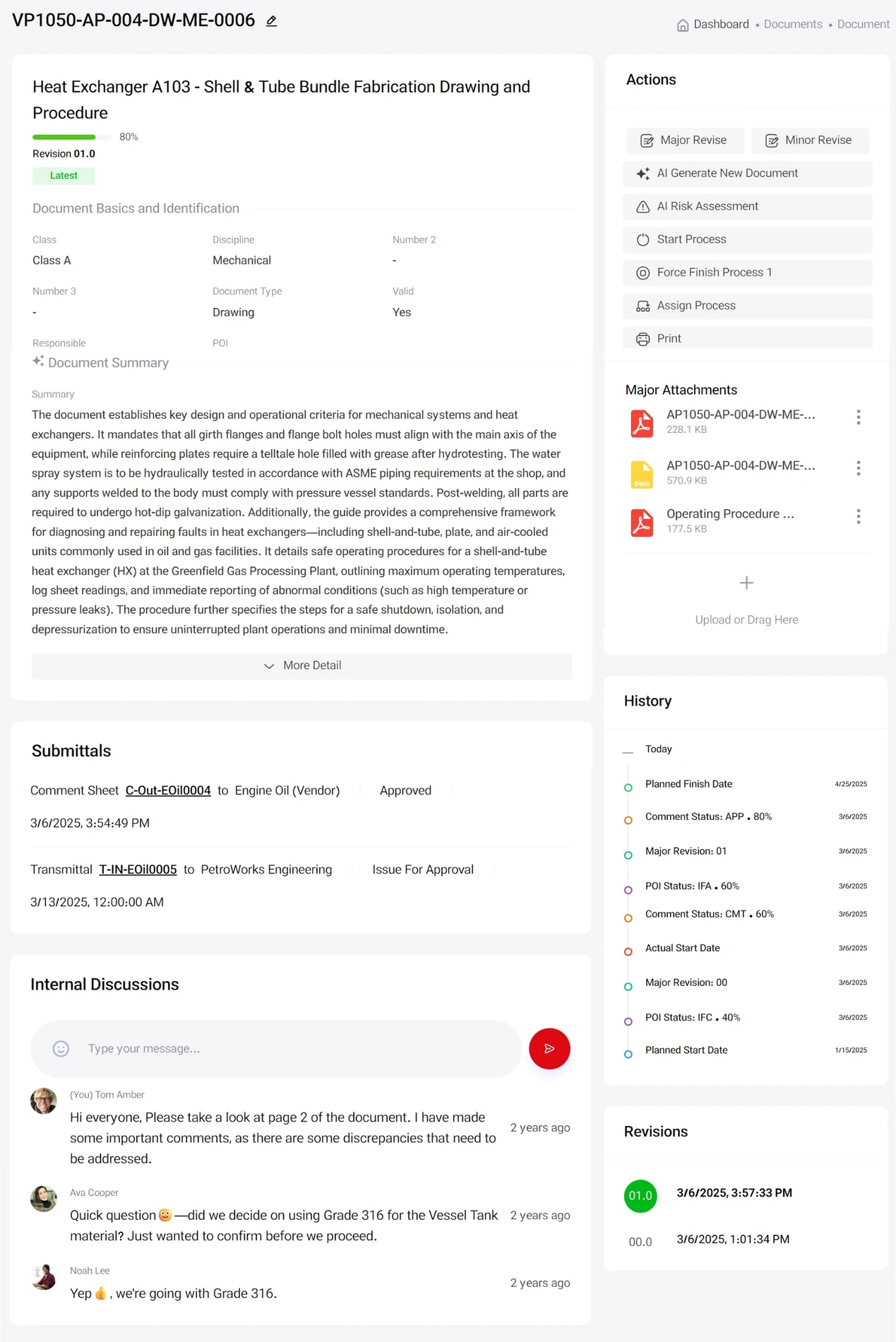Viewport: 896px width, 1342px height.
Task: Click the Operating Procedure attachment name
Action: [730, 513]
